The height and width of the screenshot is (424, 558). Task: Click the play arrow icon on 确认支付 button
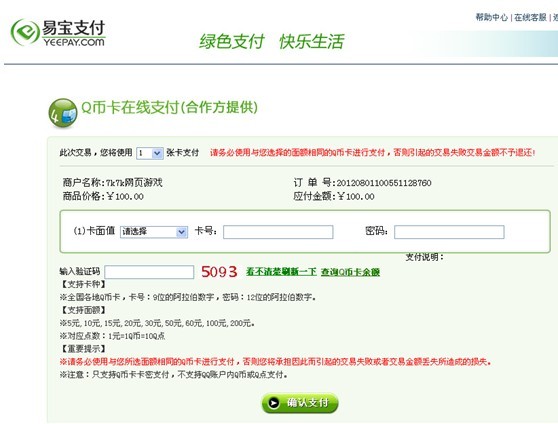(x=274, y=403)
